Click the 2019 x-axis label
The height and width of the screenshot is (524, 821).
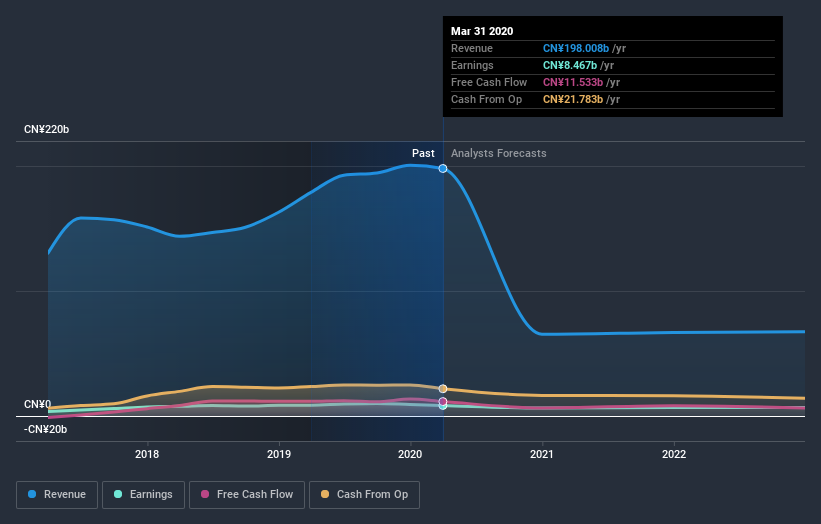[279, 454]
